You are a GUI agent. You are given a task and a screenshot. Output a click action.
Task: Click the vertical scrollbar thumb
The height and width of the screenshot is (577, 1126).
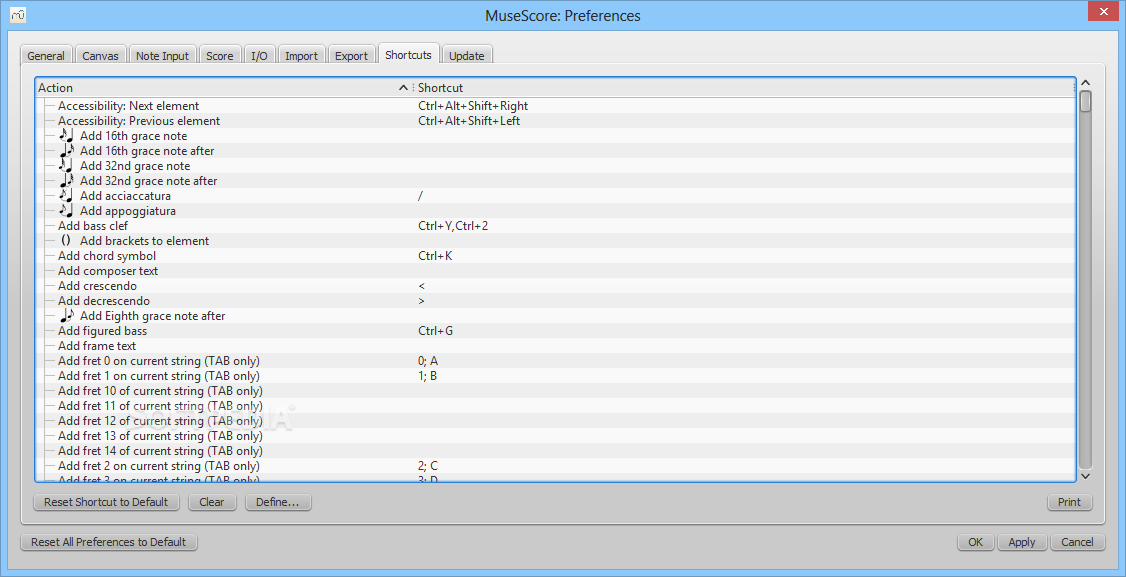pyautogui.click(x=1086, y=101)
